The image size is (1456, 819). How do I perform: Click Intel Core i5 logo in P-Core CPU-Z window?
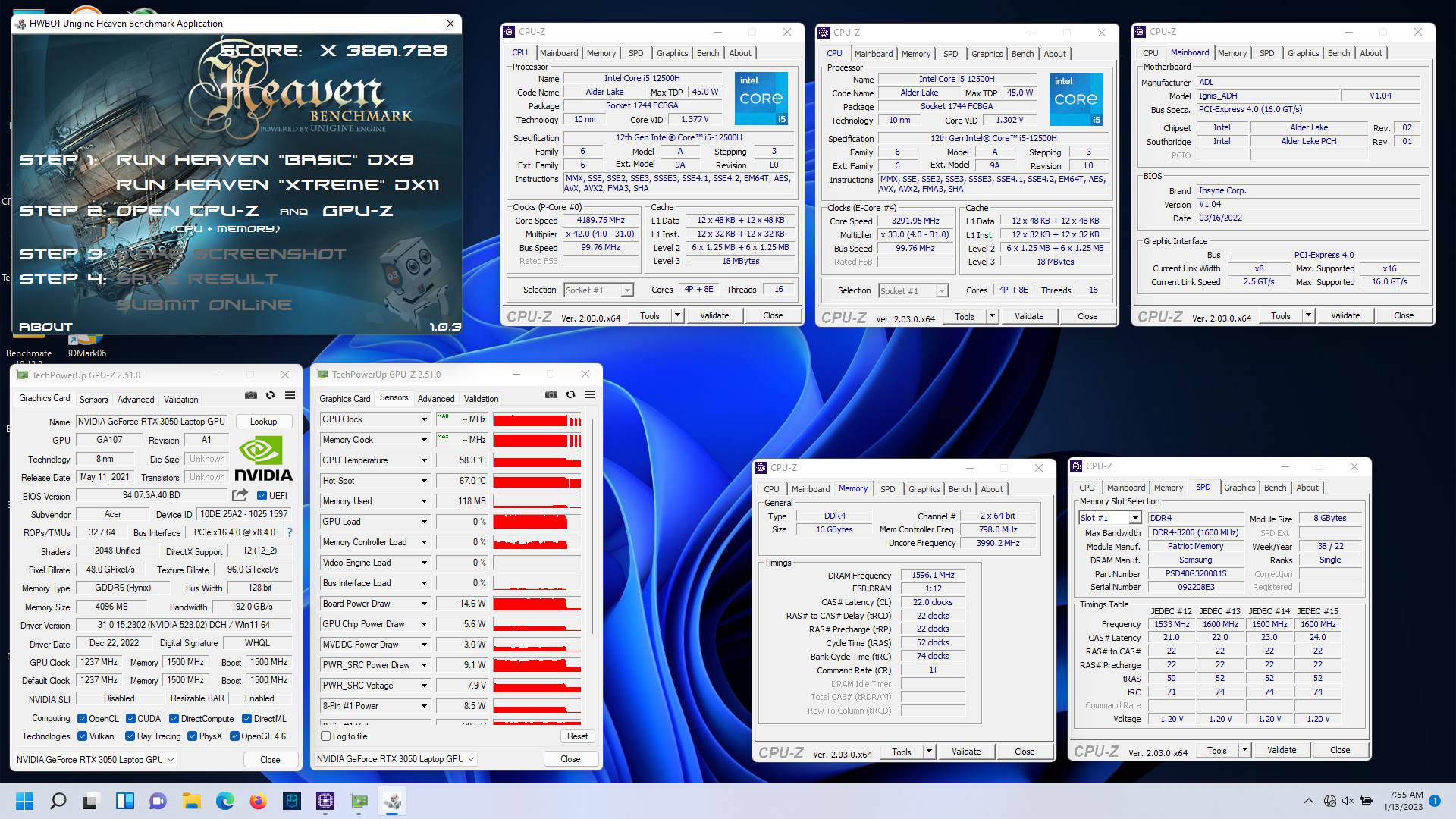[761, 99]
